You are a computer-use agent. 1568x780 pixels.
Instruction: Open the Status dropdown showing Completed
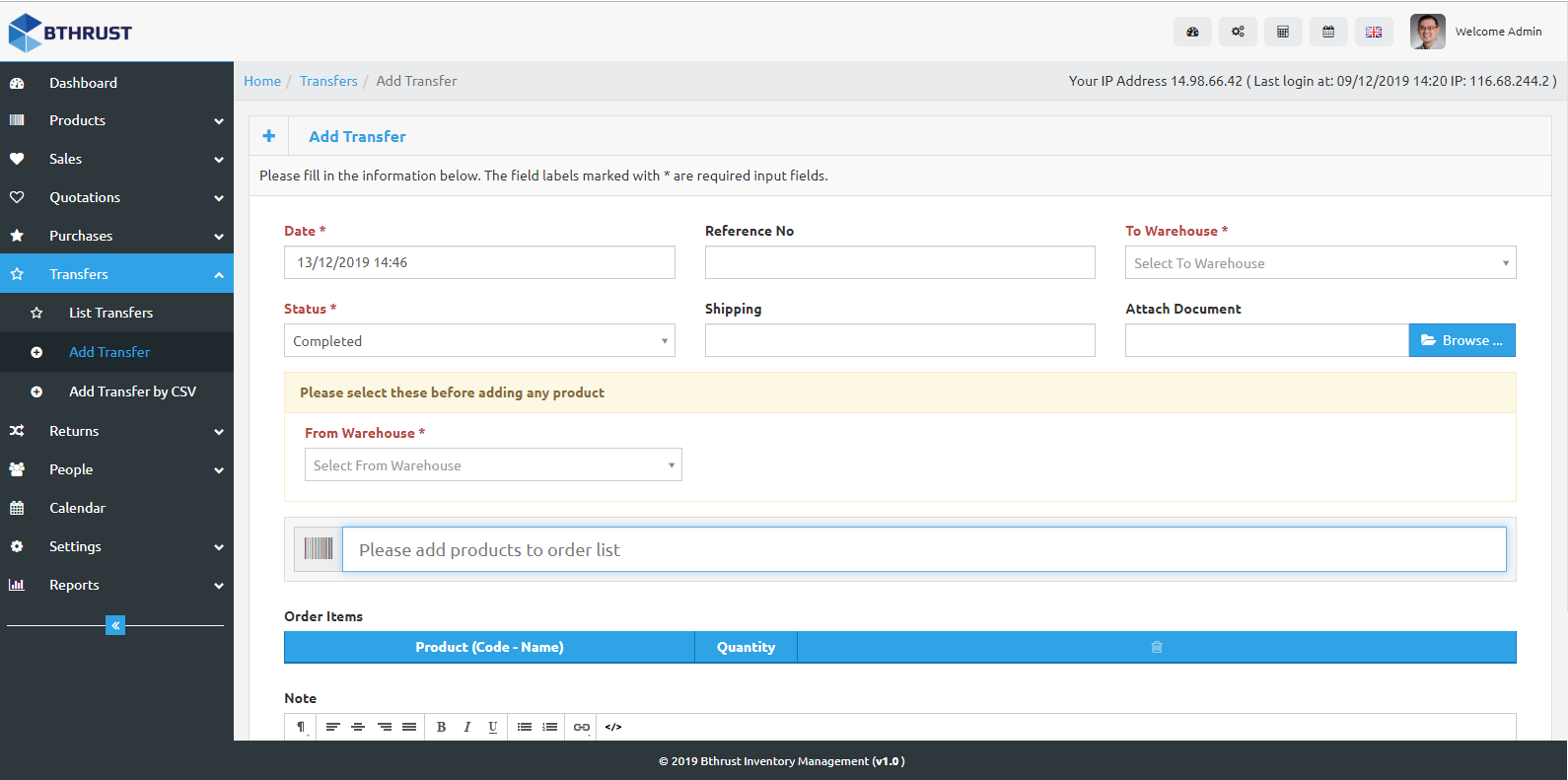pos(479,340)
